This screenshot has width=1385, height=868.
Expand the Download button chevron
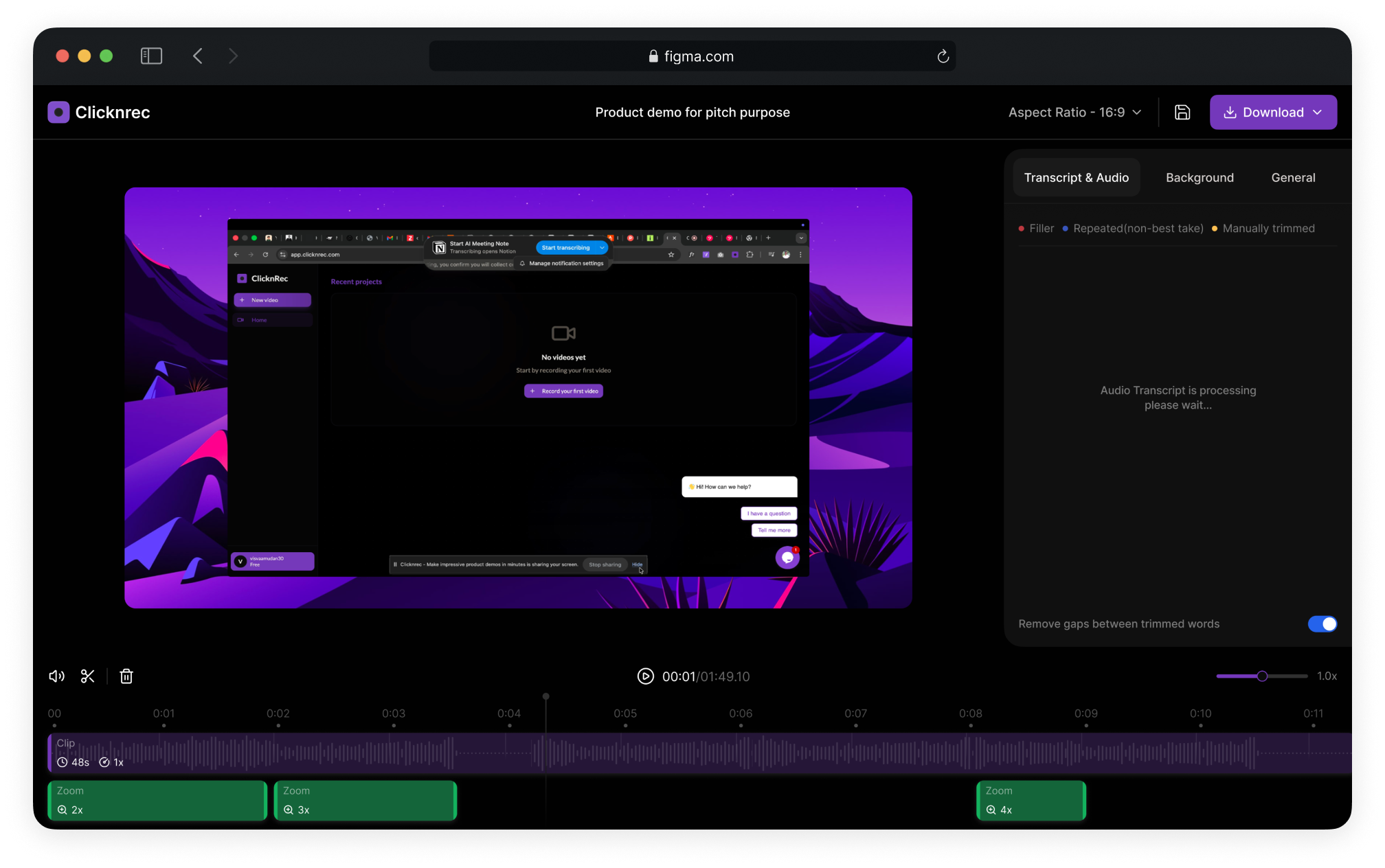(1318, 113)
